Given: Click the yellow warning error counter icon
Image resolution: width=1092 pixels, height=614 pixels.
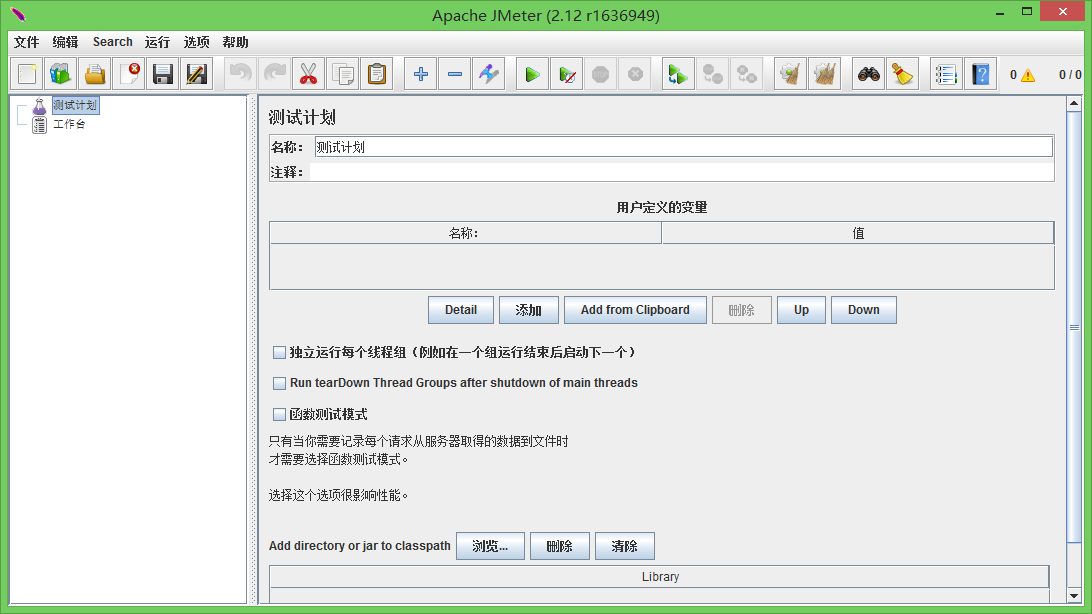Looking at the screenshot, I should pyautogui.click(x=1028, y=75).
